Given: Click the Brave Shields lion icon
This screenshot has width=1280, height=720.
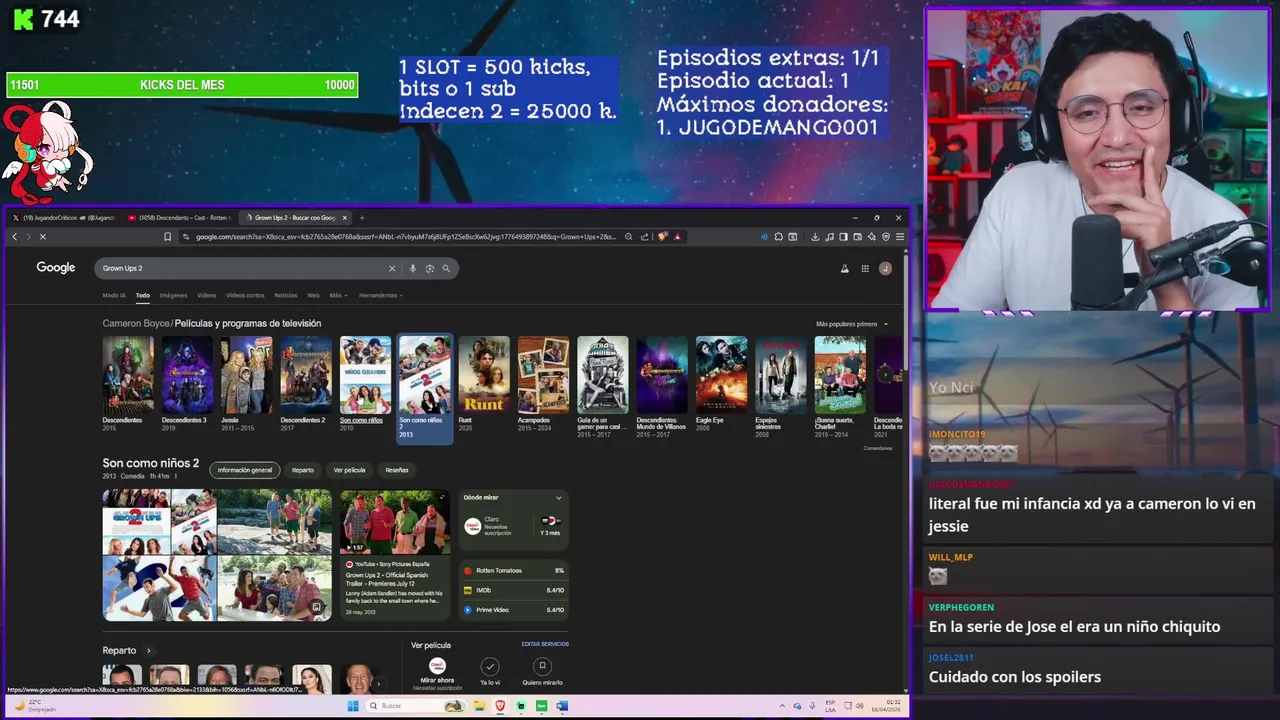Looking at the screenshot, I should (x=662, y=237).
